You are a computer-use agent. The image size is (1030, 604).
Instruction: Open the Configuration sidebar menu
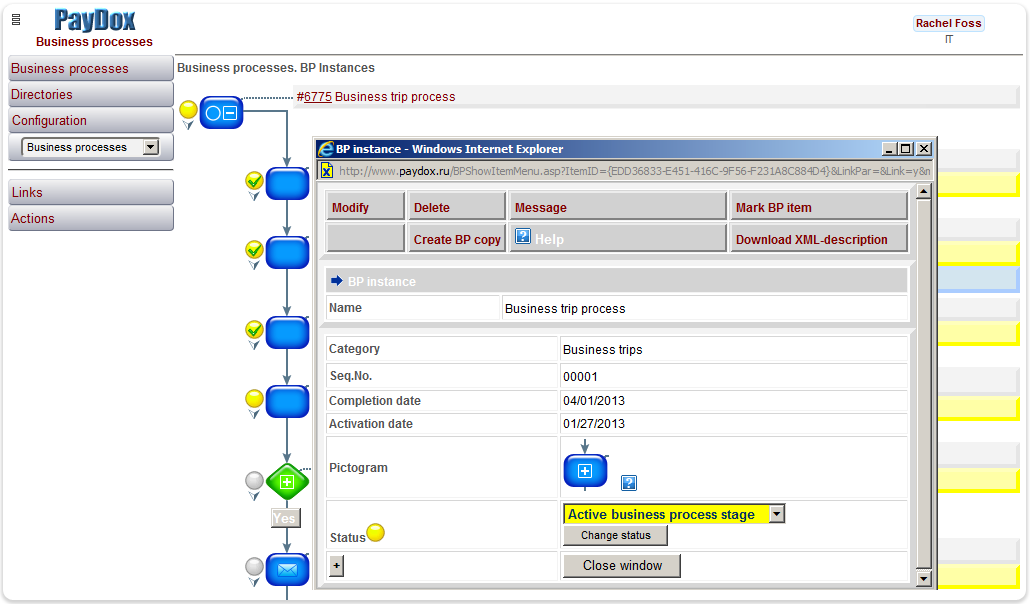tap(91, 120)
